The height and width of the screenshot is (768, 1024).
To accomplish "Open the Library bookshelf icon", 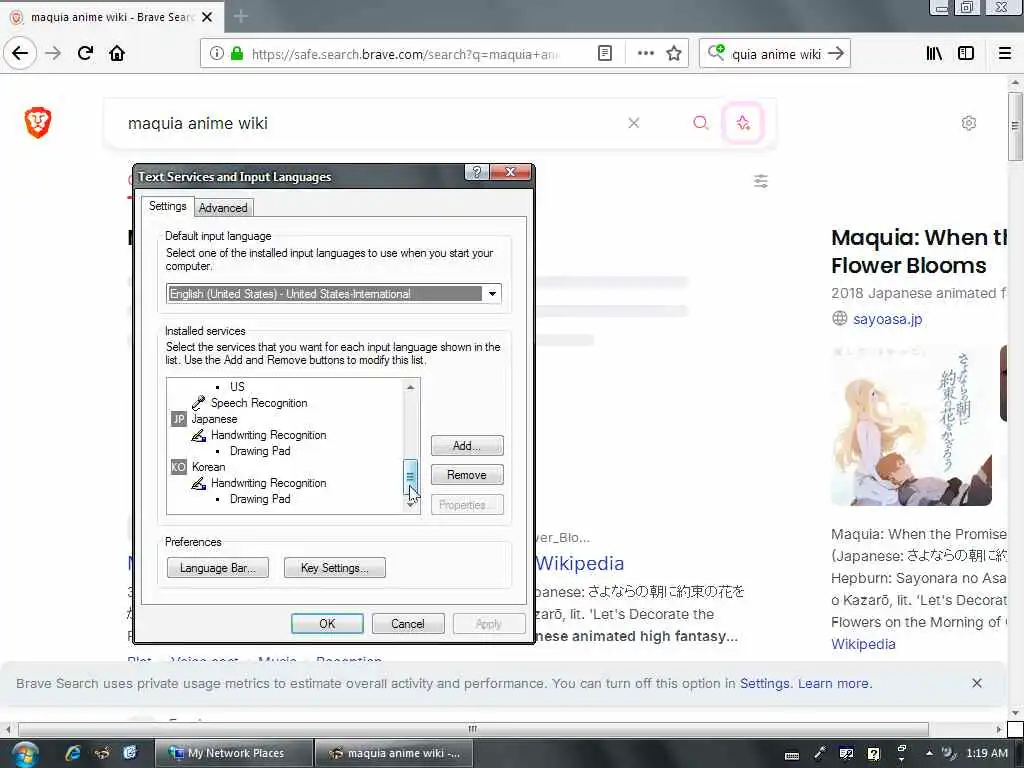I will coord(934,54).
